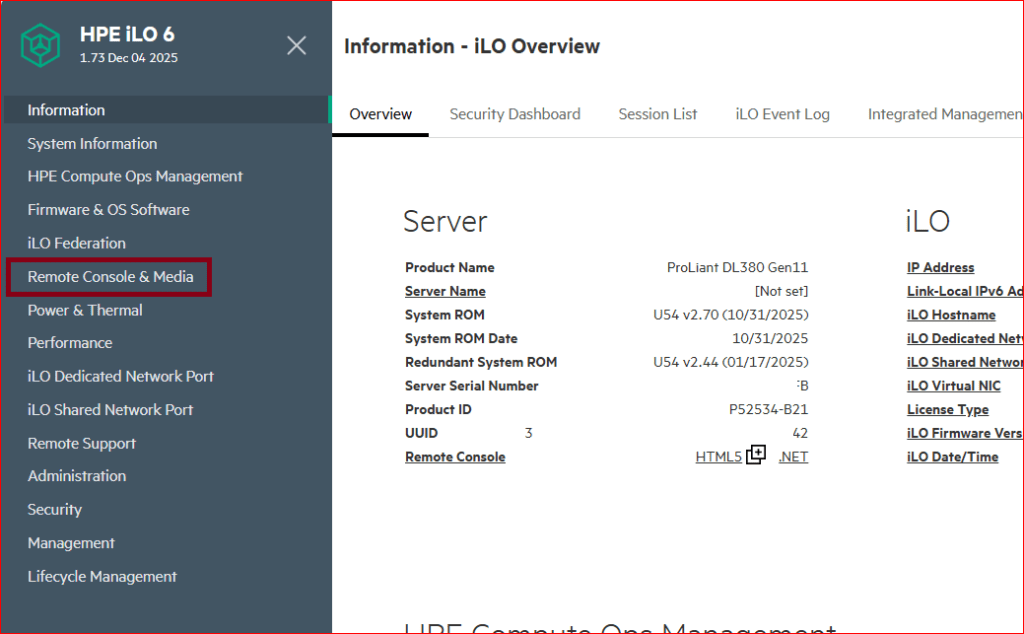Click the HTML5 console pop-out window icon
1024x634 pixels.
point(756,455)
